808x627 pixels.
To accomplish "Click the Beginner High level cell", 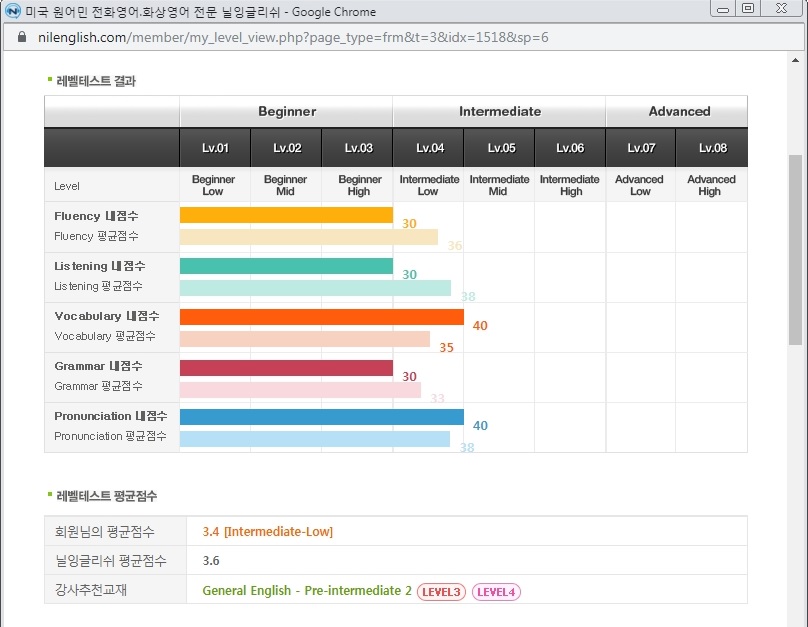I will tap(359, 185).
